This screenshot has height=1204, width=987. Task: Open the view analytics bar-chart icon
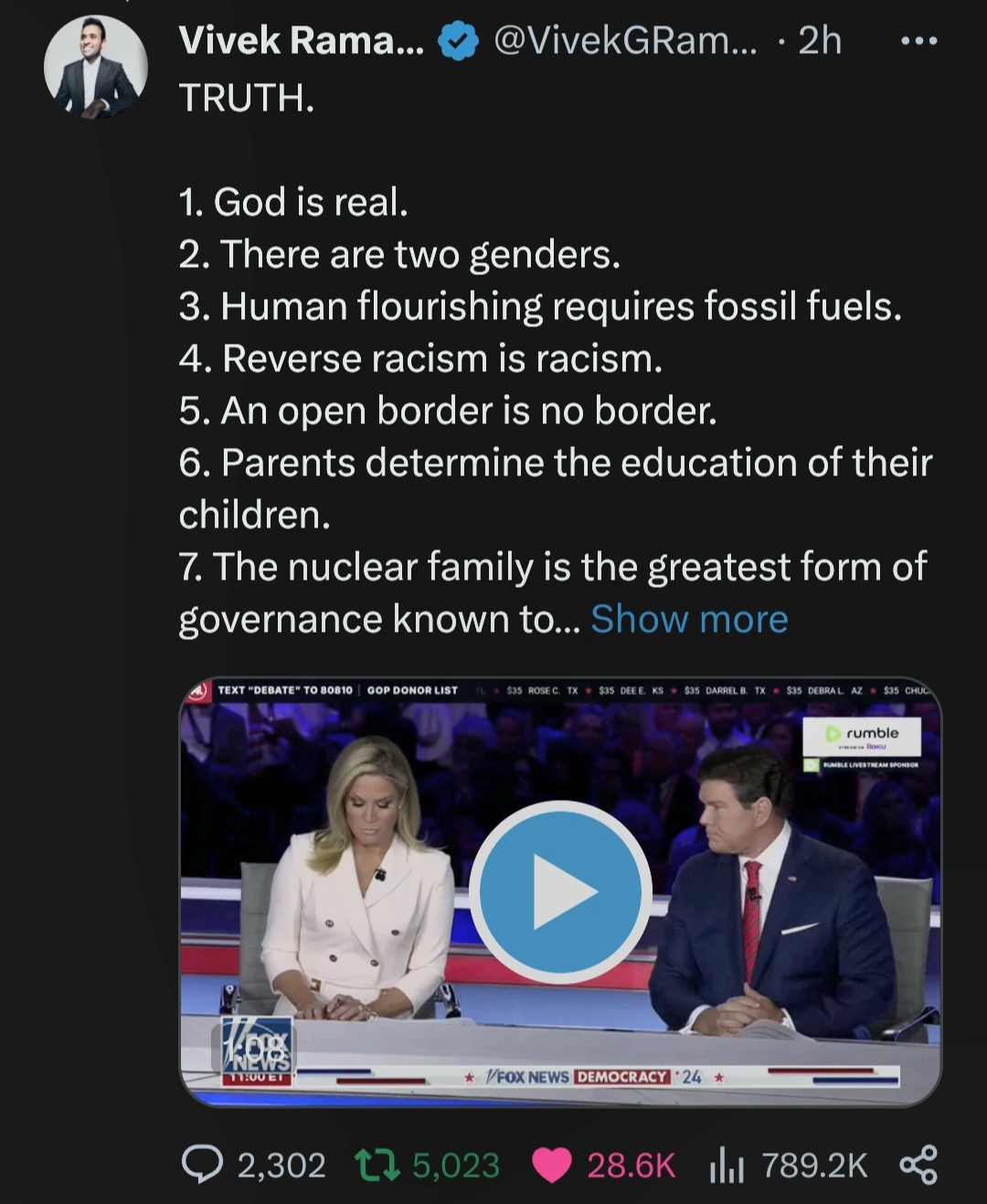(727, 1166)
